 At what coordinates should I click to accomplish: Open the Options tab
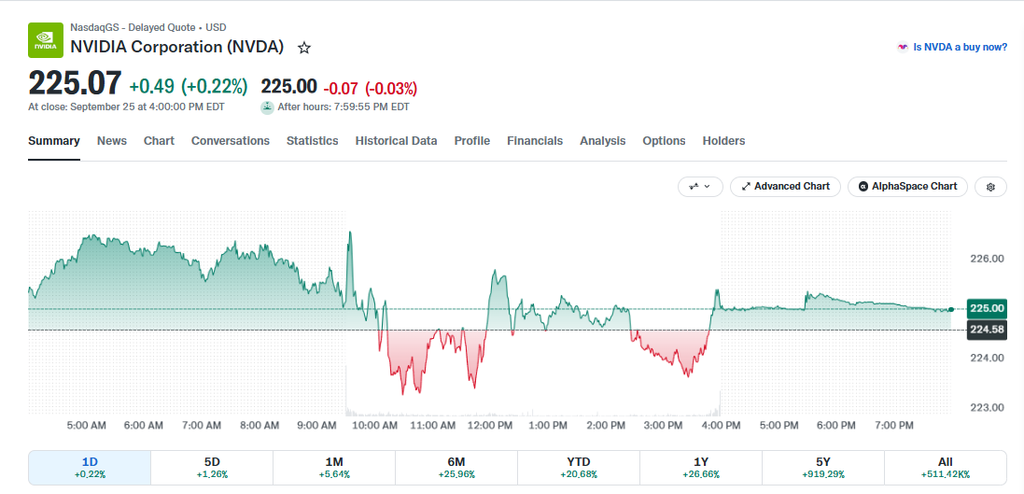pyautogui.click(x=664, y=141)
